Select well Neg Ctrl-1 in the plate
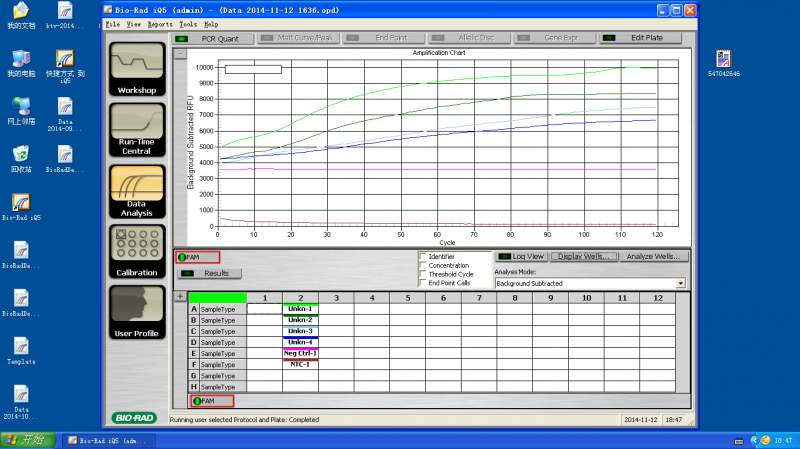The width and height of the screenshot is (800, 449). click(300, 353)
